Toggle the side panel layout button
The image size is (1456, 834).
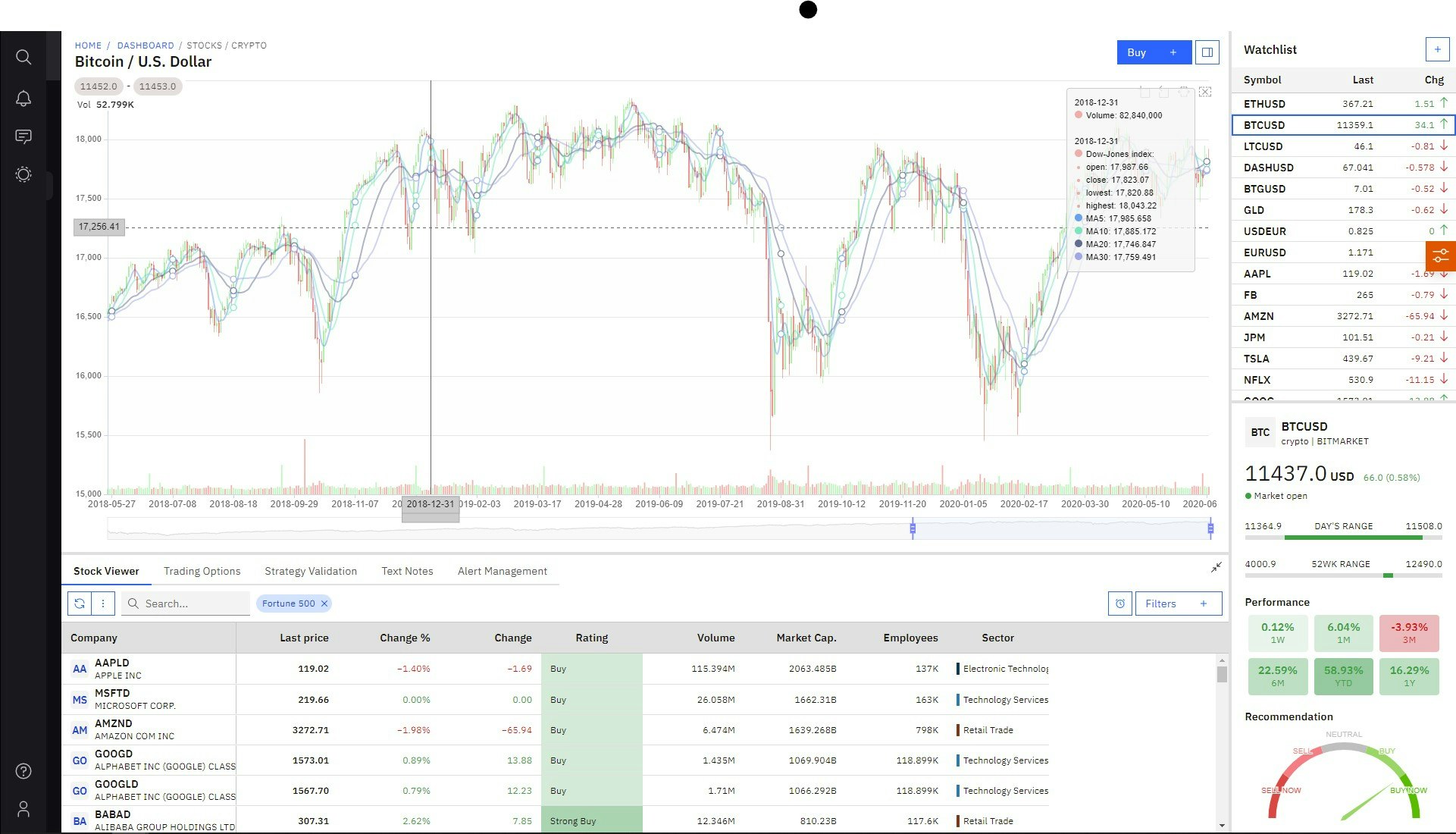coord(1207,52)
